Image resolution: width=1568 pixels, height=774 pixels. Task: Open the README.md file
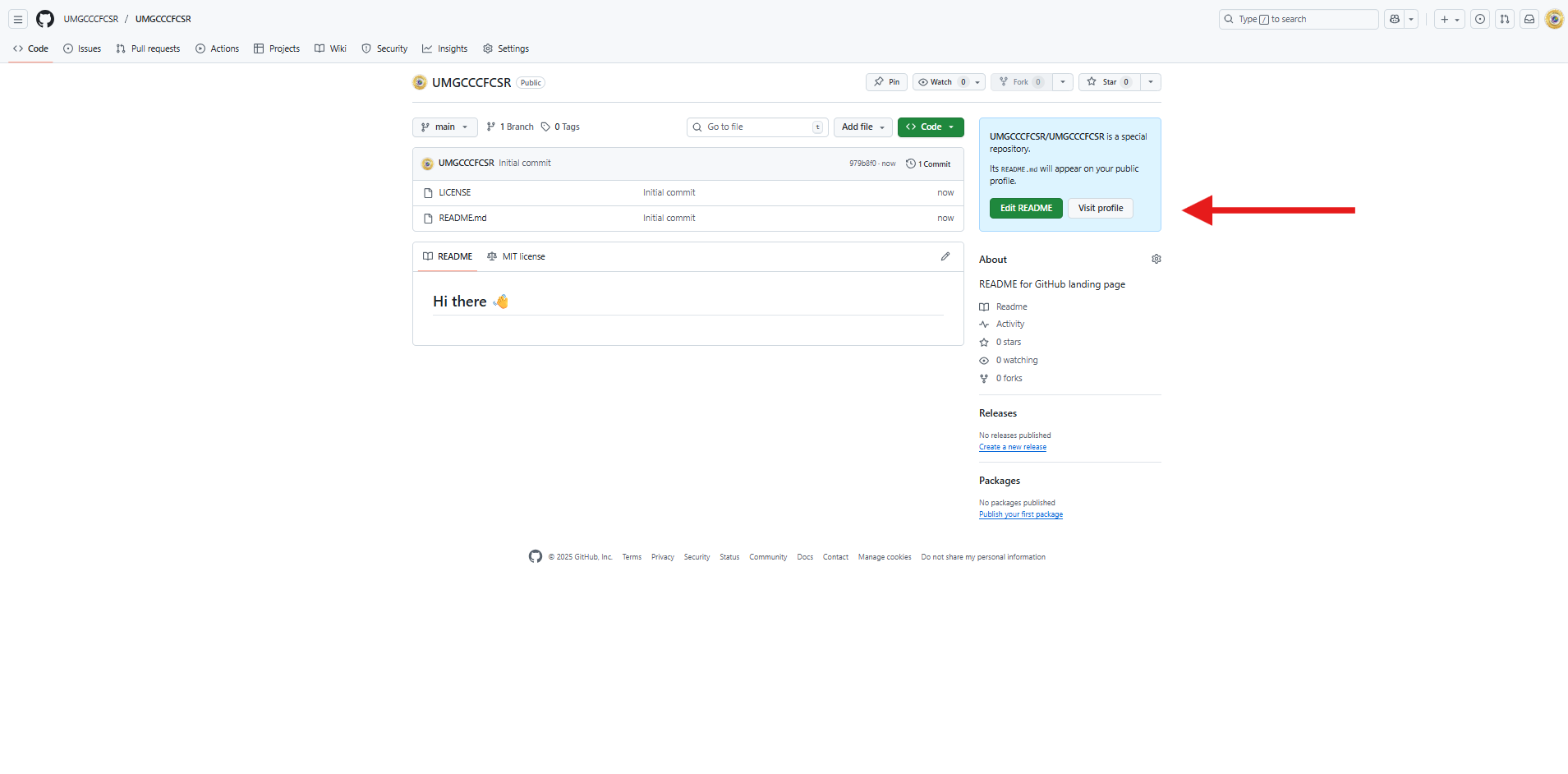click(x=462, y=219)
